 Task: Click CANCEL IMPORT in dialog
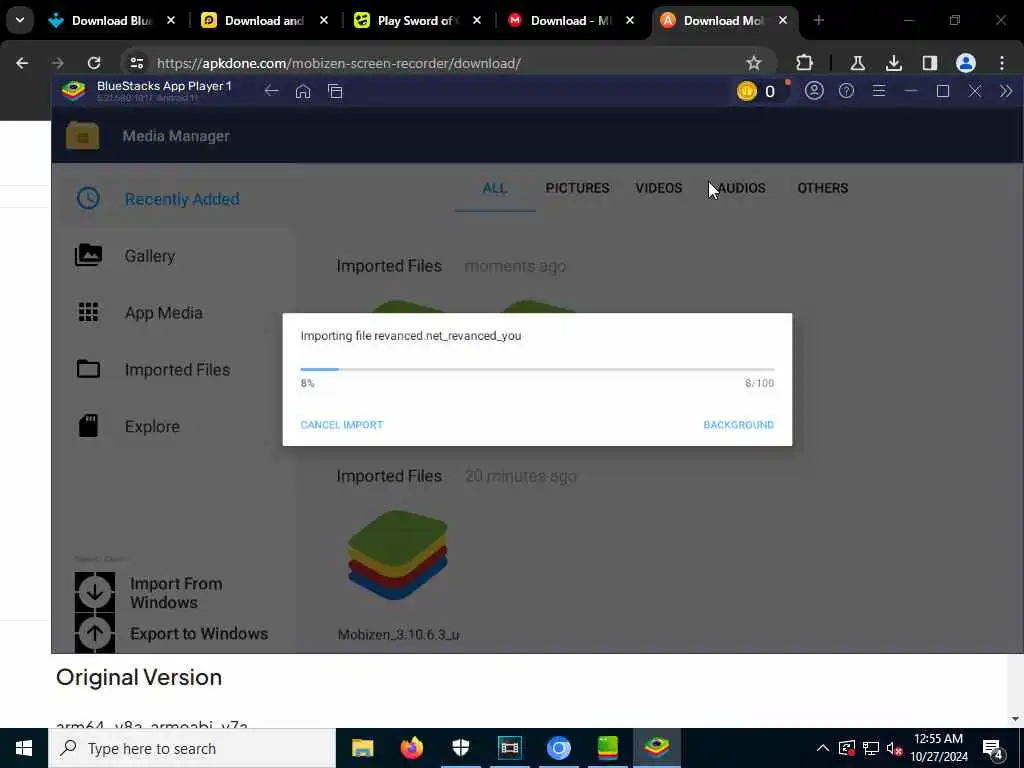[x=342, y=425]
